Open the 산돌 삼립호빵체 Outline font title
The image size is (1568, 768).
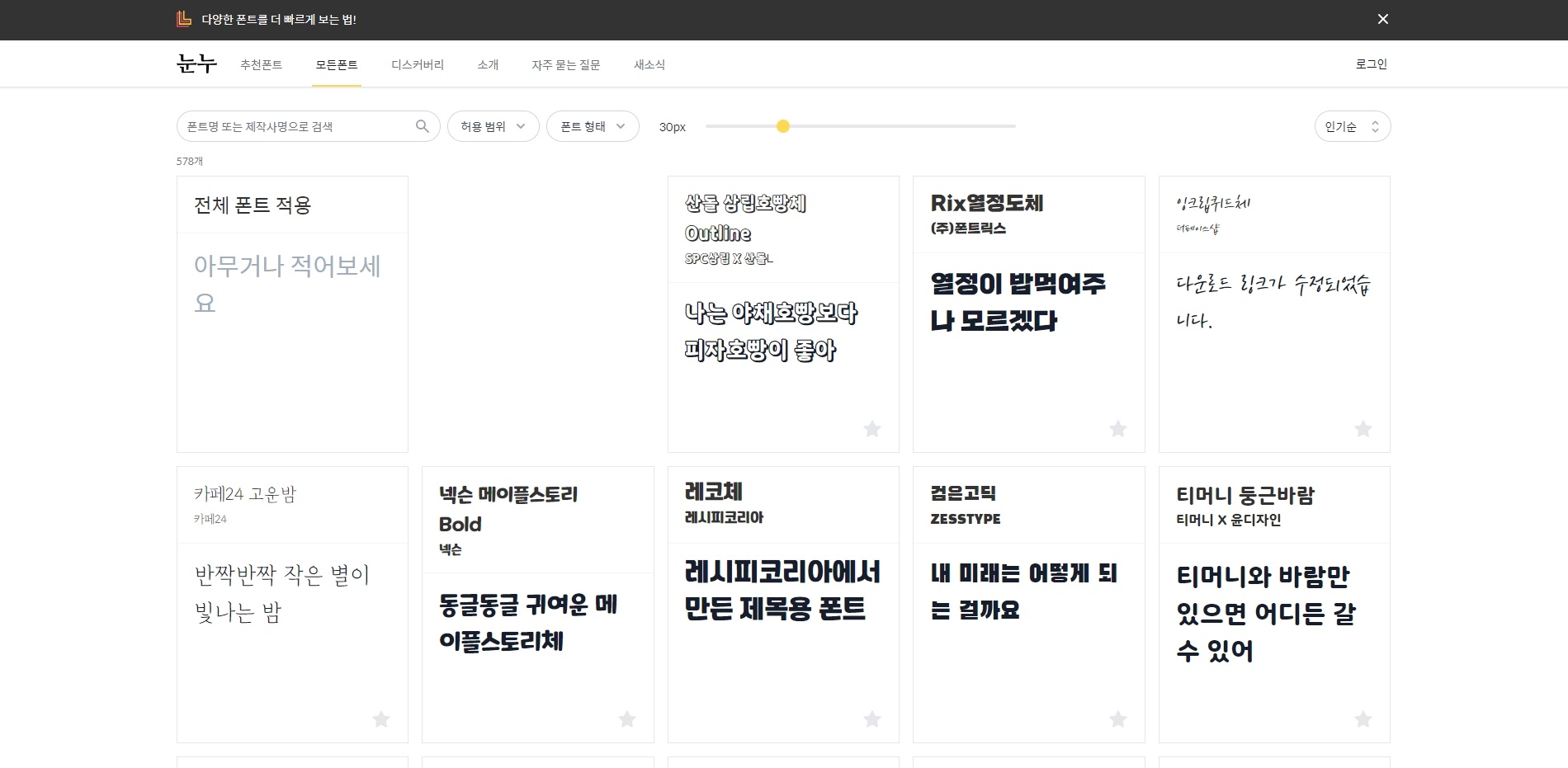tap(745, 218)
